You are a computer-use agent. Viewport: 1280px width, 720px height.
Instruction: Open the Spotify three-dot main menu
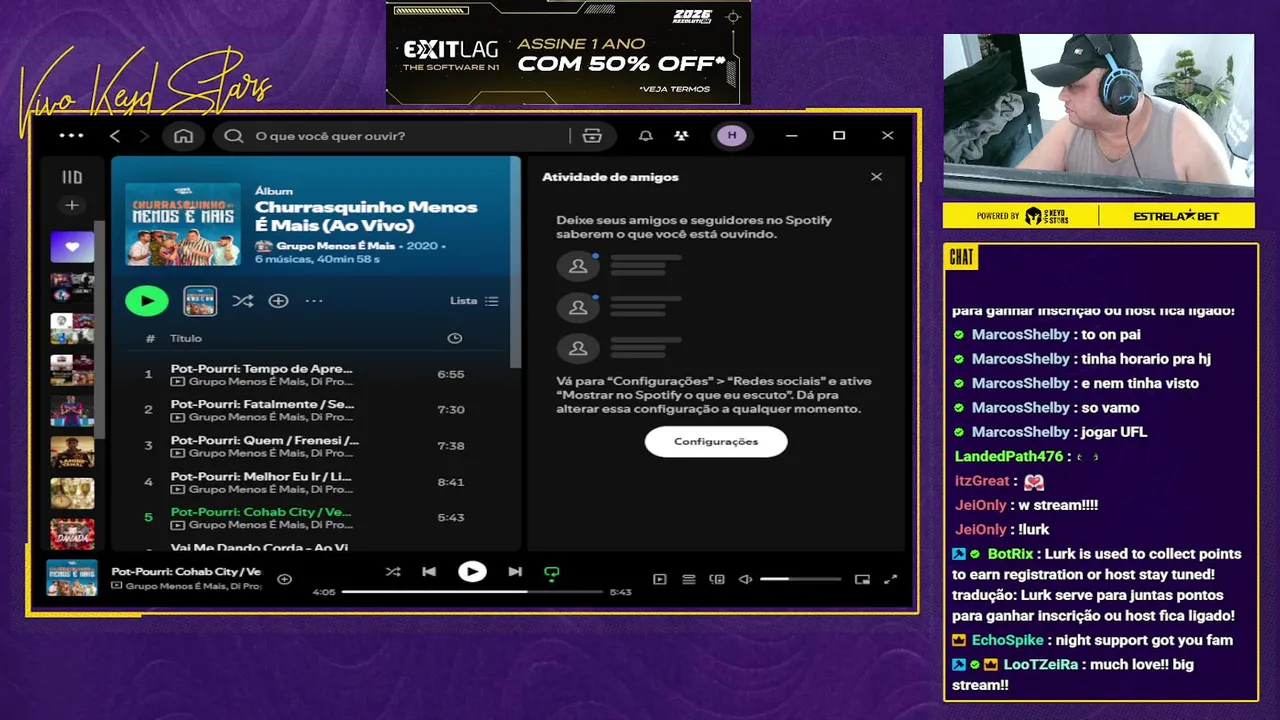pos(71,136)
